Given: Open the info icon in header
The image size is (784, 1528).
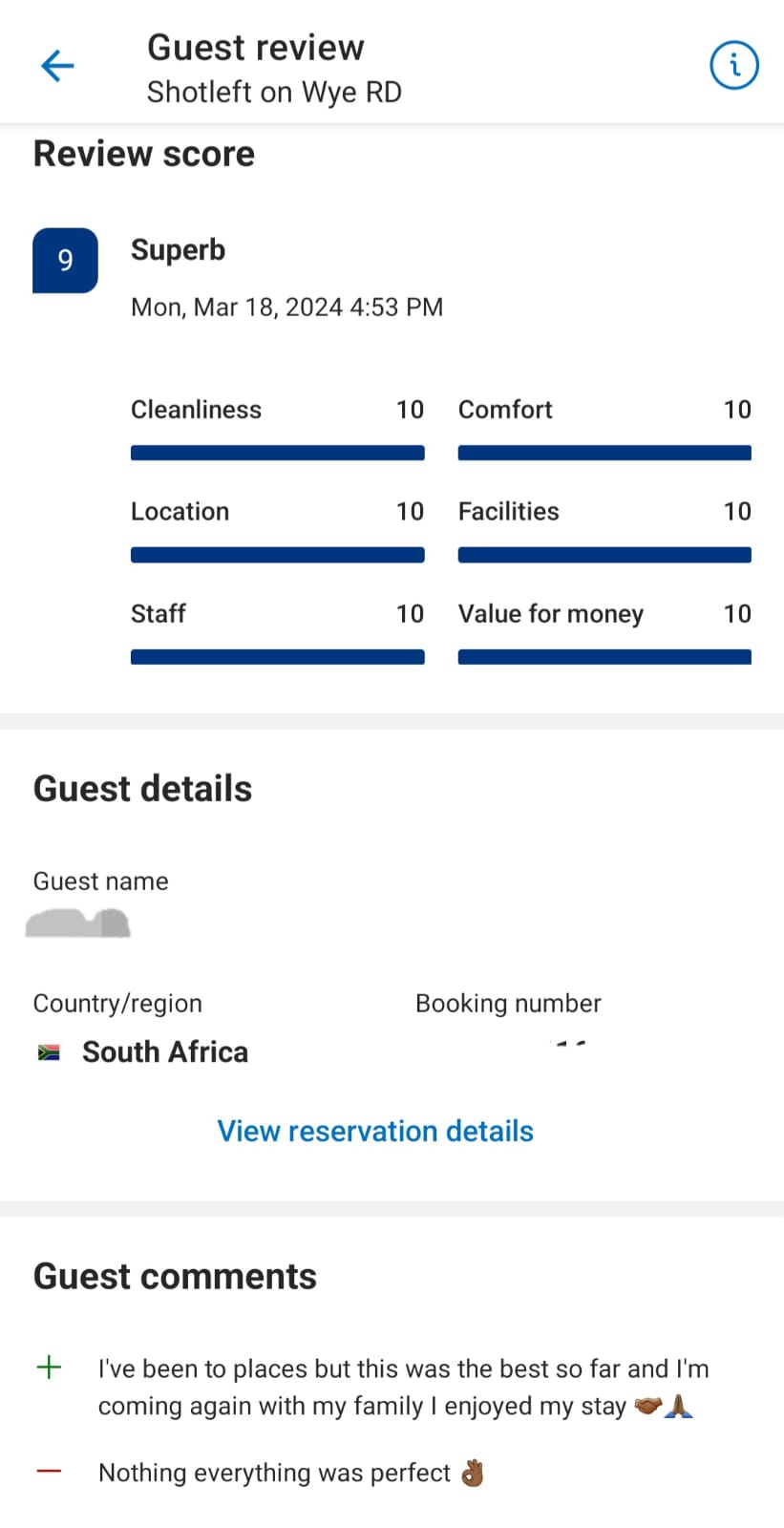Looking at the screenshot, I should pyautogui.click(x=733, y=66).
